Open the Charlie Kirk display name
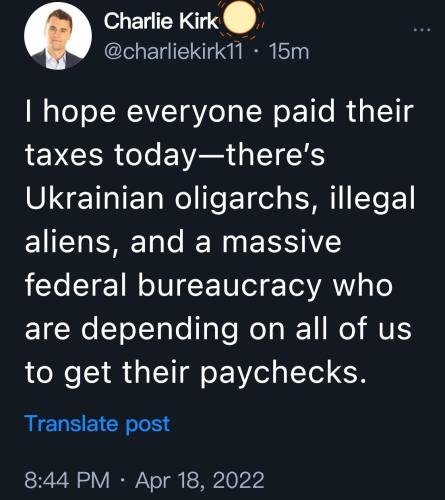The width and height of the screenshot is (445, 500). pos(161,21)
